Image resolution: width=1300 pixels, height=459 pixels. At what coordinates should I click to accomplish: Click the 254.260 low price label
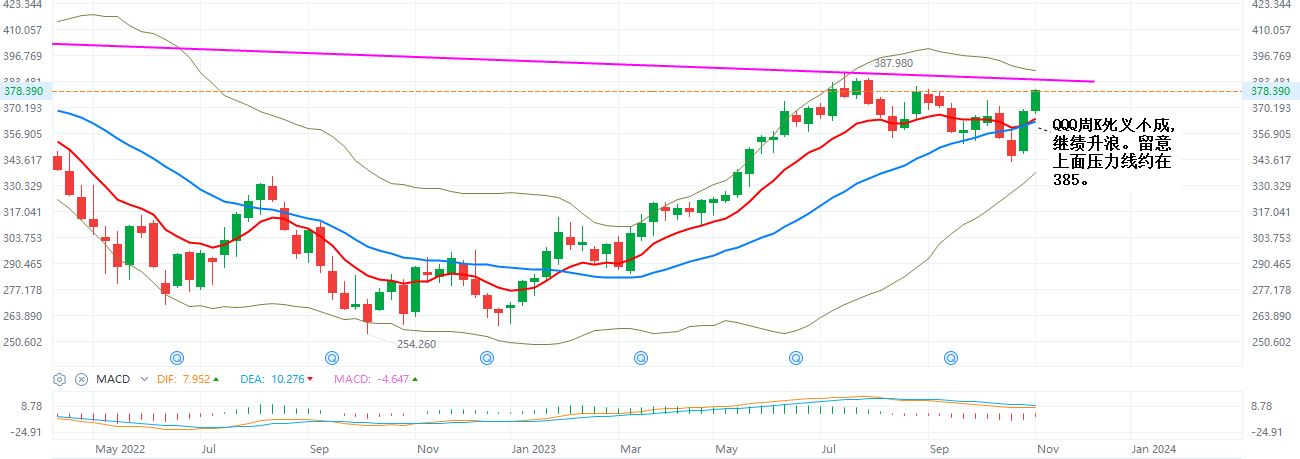(x=416, y=343)
